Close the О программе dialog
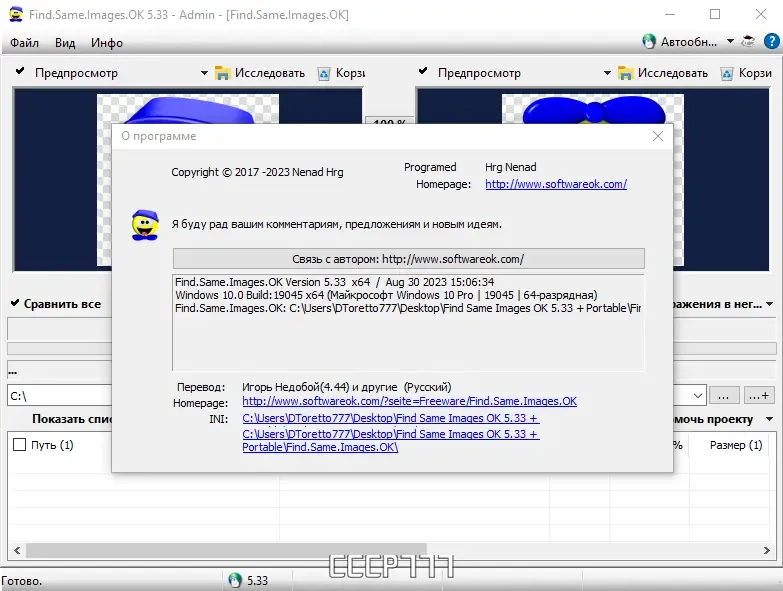The image size is (783, 591). (658, 136)
